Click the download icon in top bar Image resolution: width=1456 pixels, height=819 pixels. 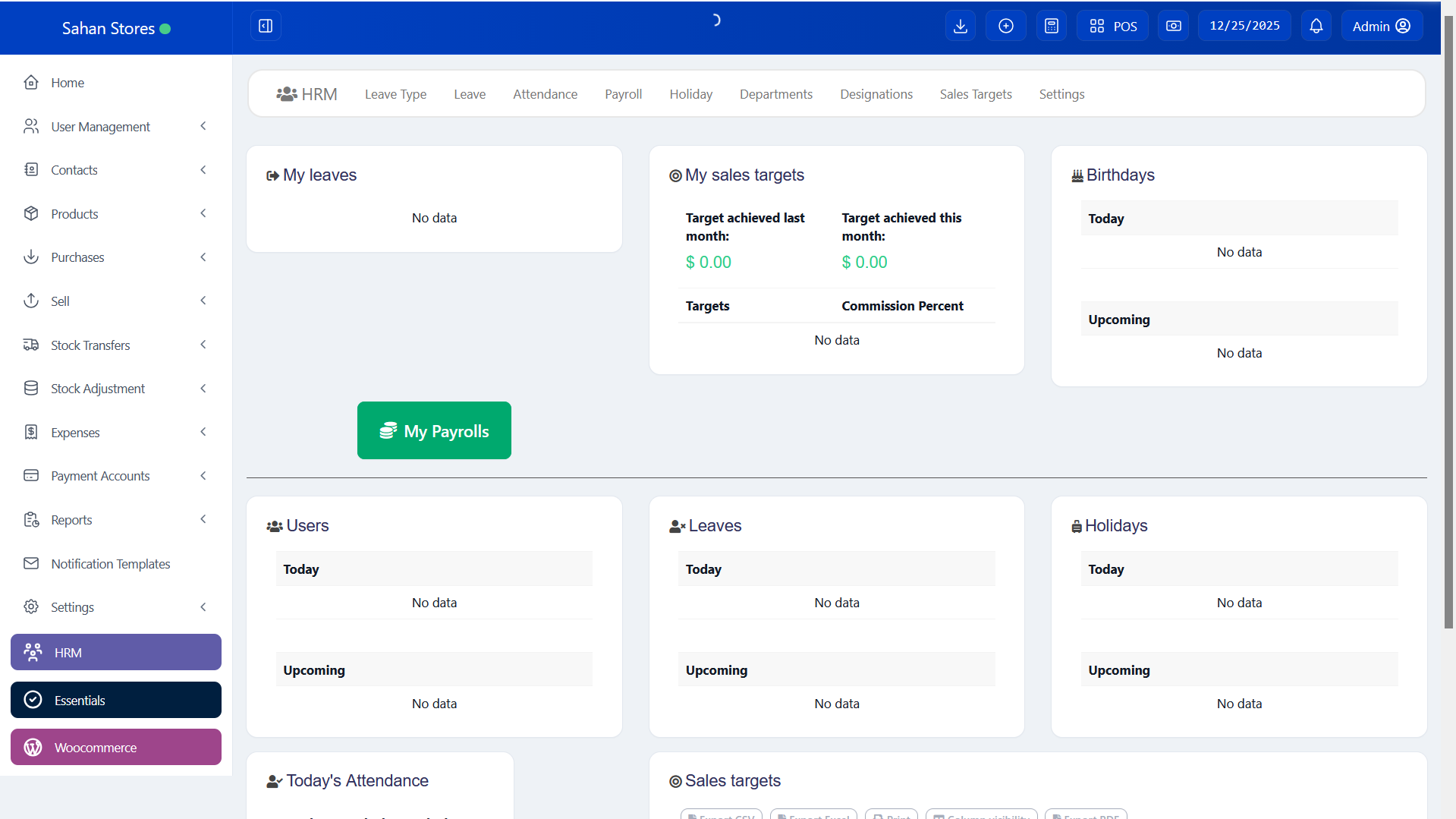coord(960,26)
